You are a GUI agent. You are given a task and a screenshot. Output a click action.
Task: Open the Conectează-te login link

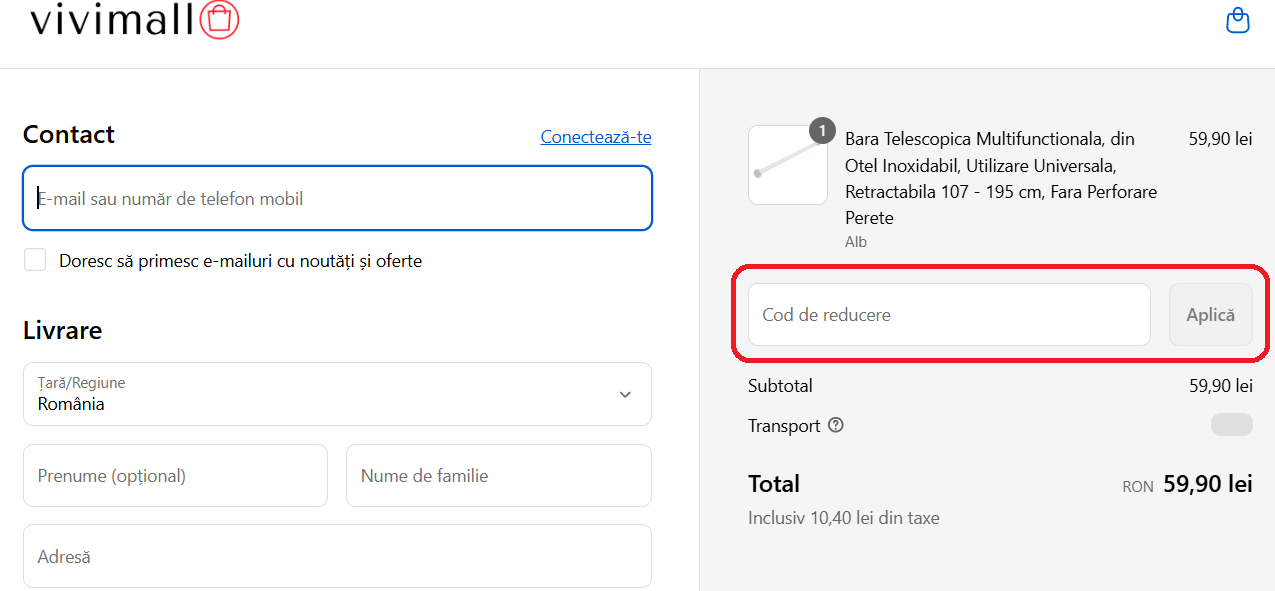click(x=596, y=136)
